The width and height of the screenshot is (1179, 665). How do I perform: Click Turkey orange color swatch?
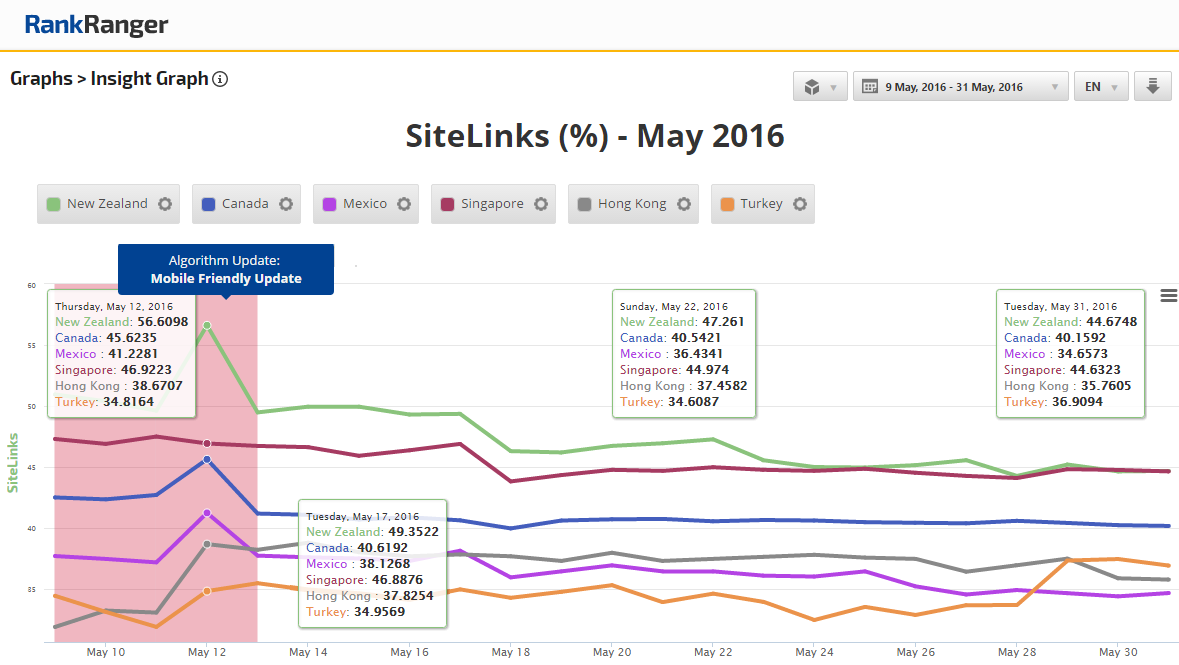[x=727, y=204]
